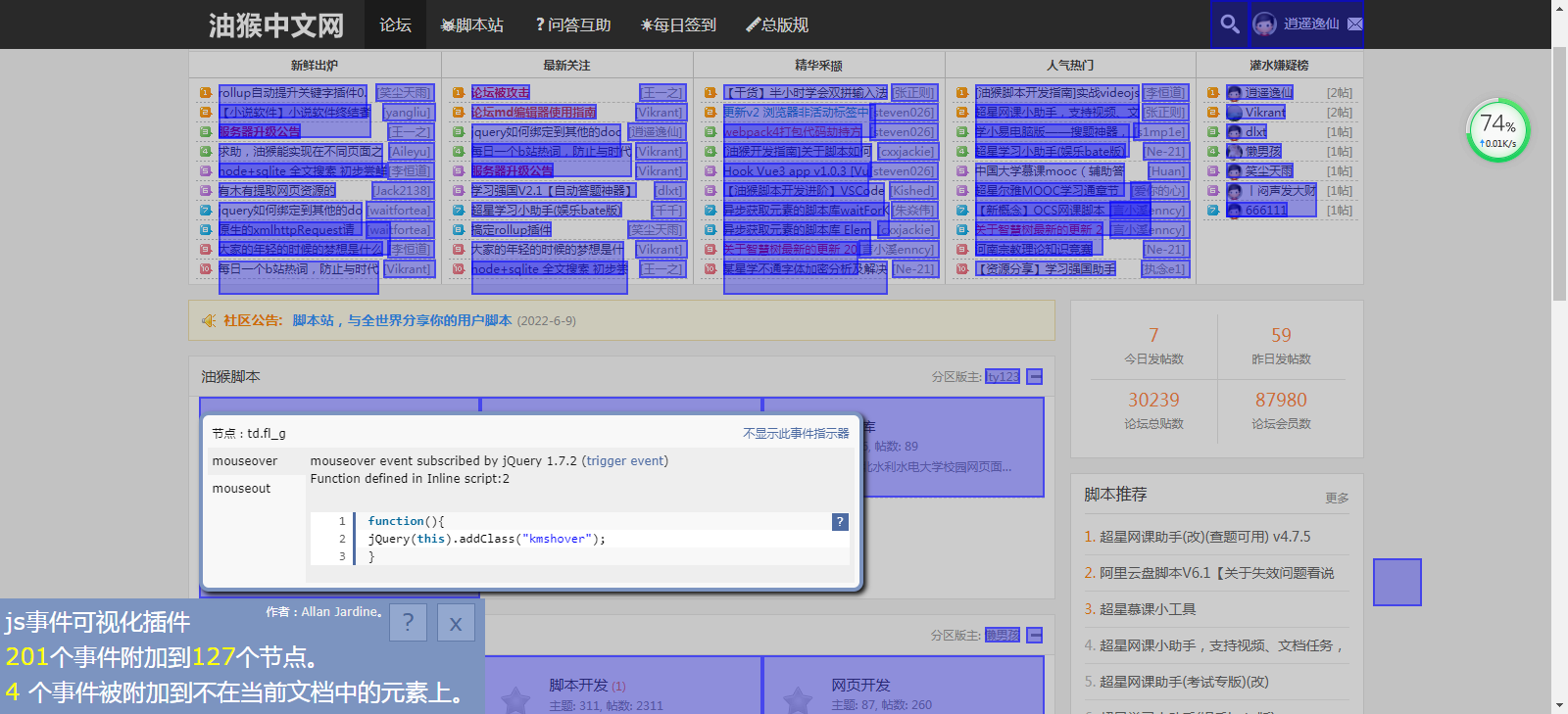Open the 论坛md编辑器使用指南 thread
The image size is (1568, 714).
click(534, 112)
